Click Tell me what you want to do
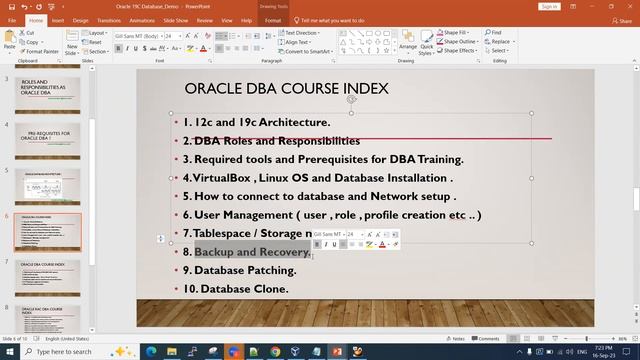 (329, 20)
